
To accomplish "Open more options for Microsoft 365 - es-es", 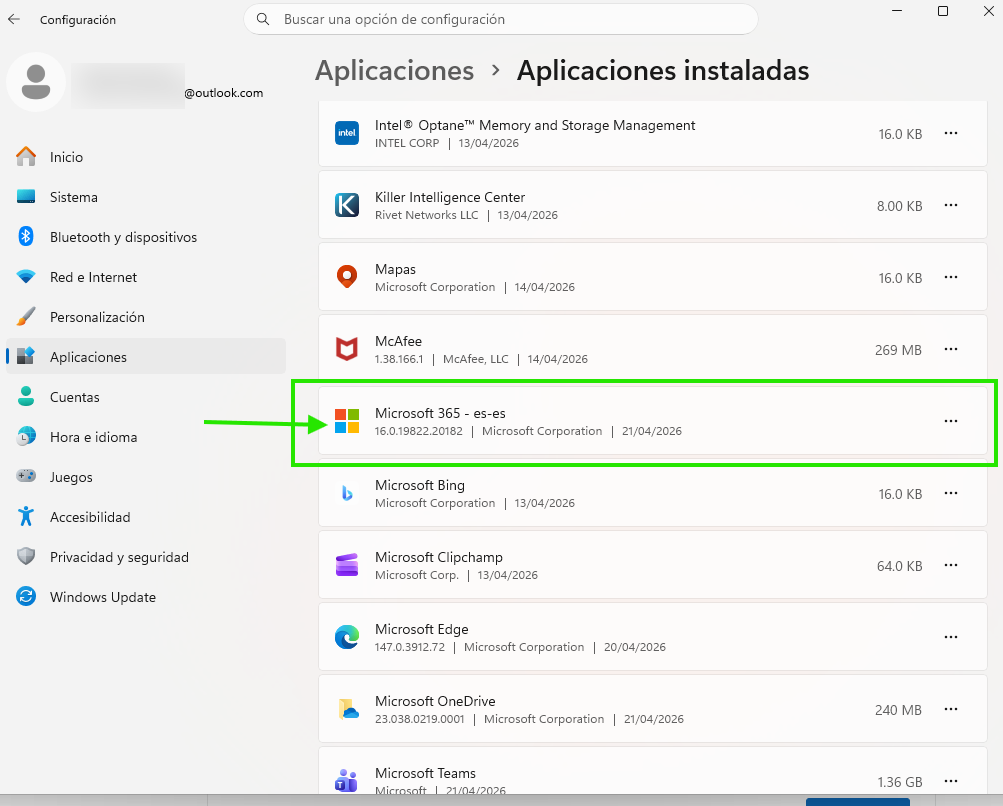I will [x=951, y=421].
